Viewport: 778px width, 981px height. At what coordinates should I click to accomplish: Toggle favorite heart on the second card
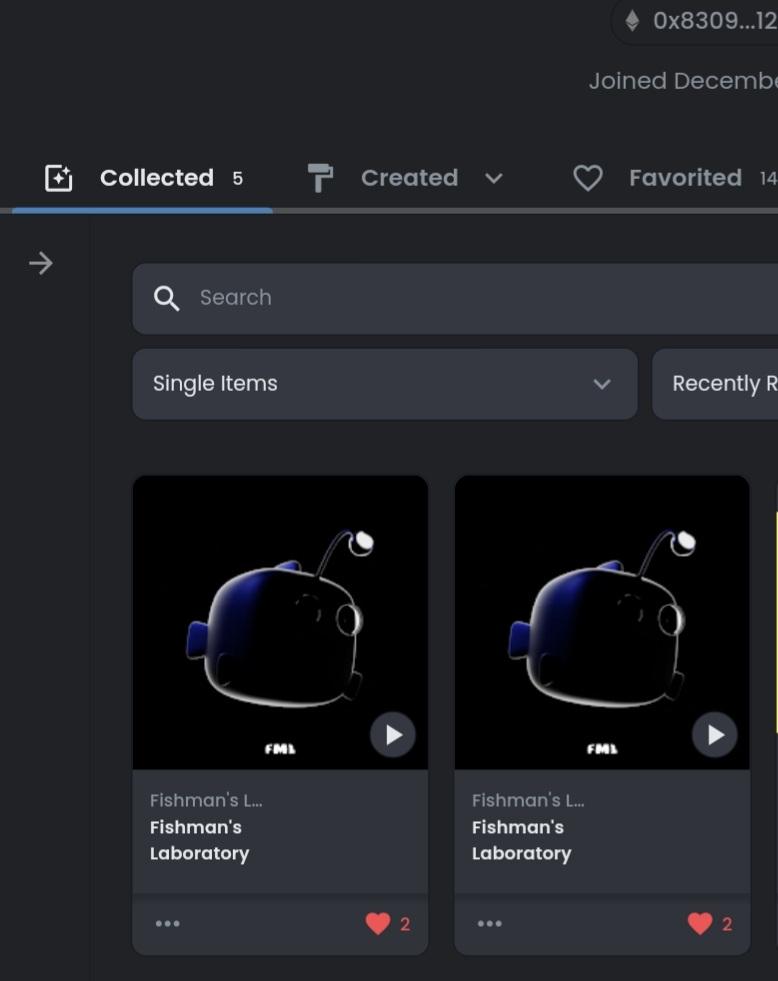coord(700,923)
